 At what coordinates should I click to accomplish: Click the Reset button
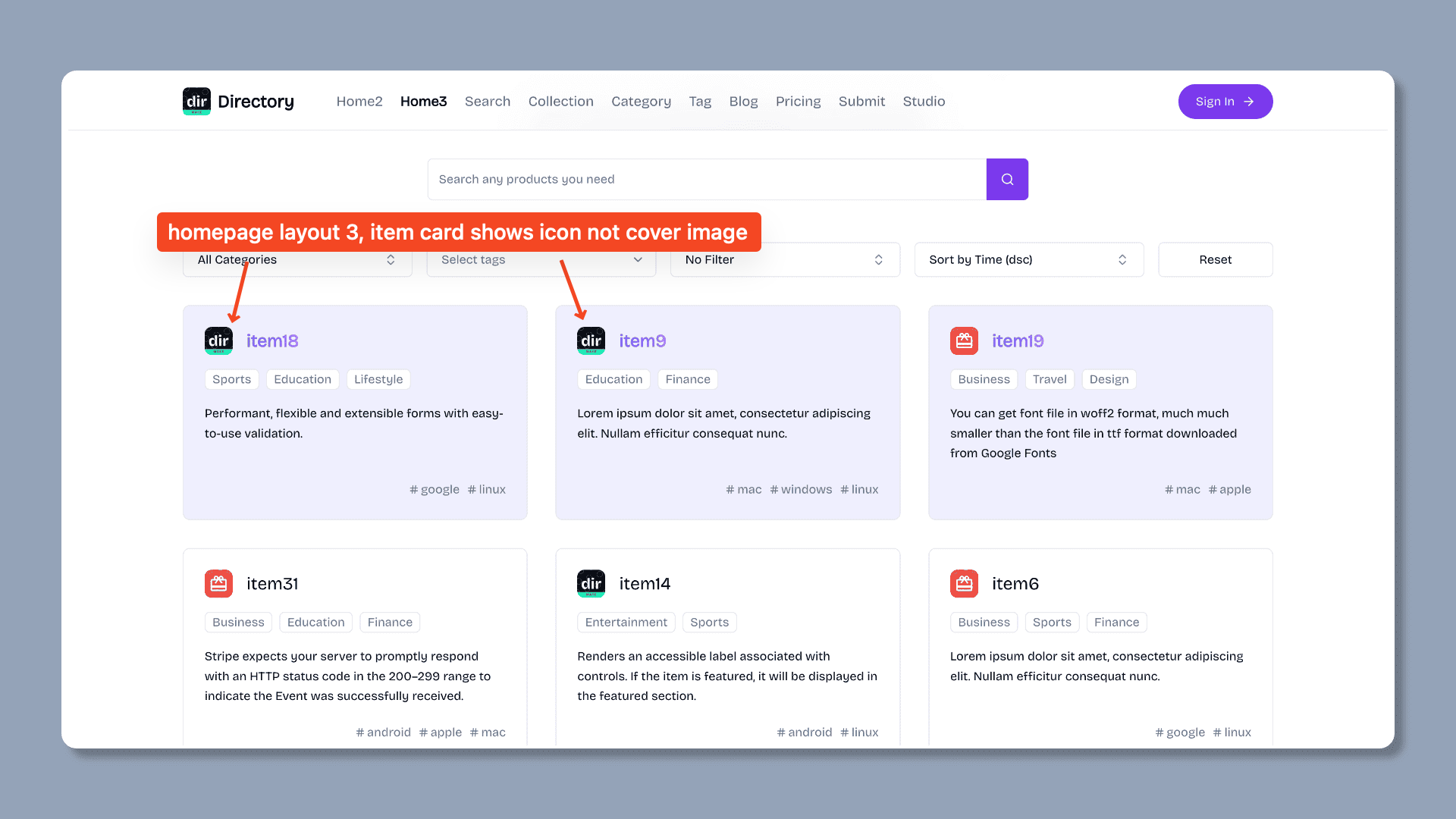1215,259
